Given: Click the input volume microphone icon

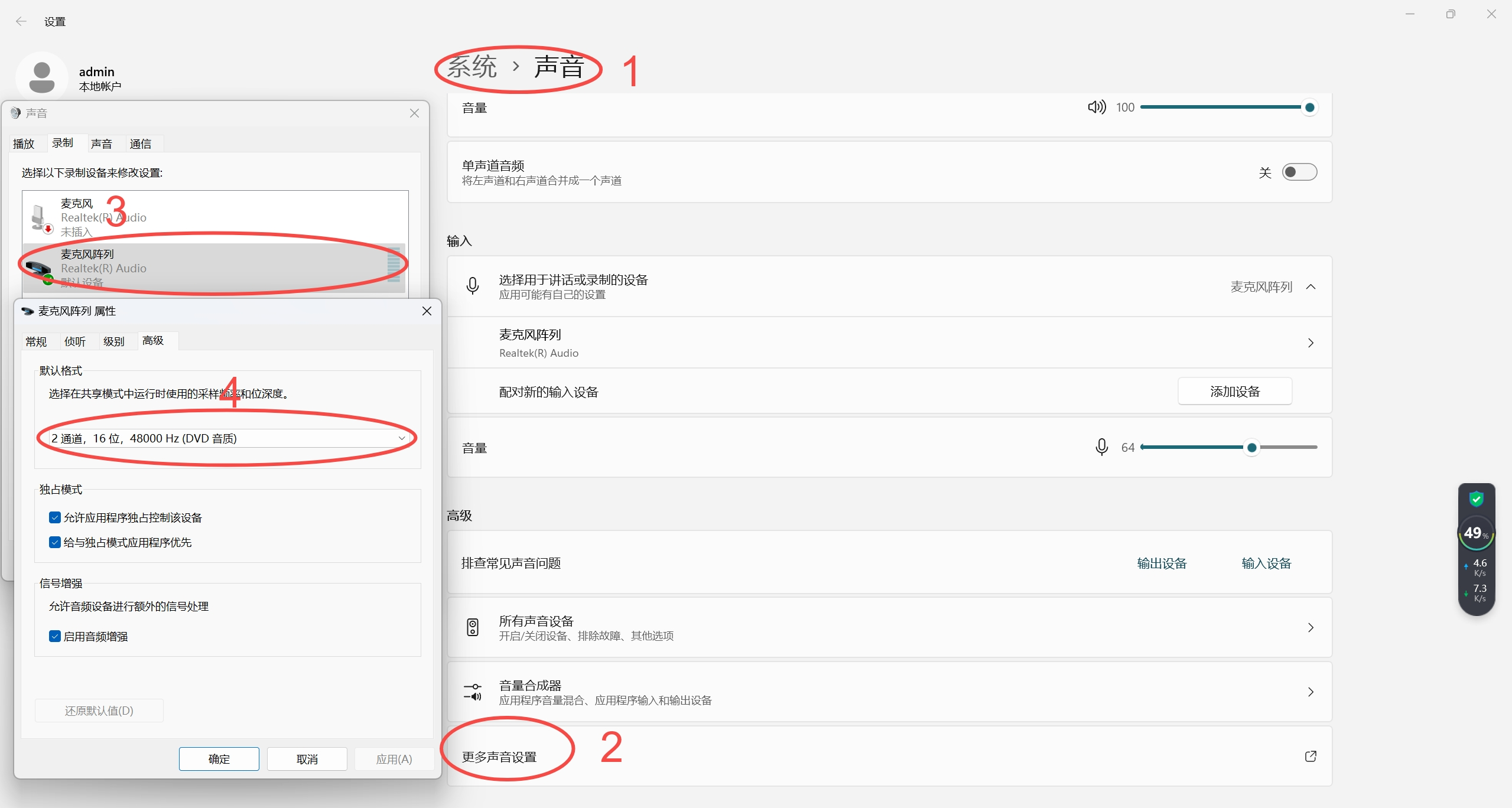Looking at the screenshot, I should click(1101, 447).
